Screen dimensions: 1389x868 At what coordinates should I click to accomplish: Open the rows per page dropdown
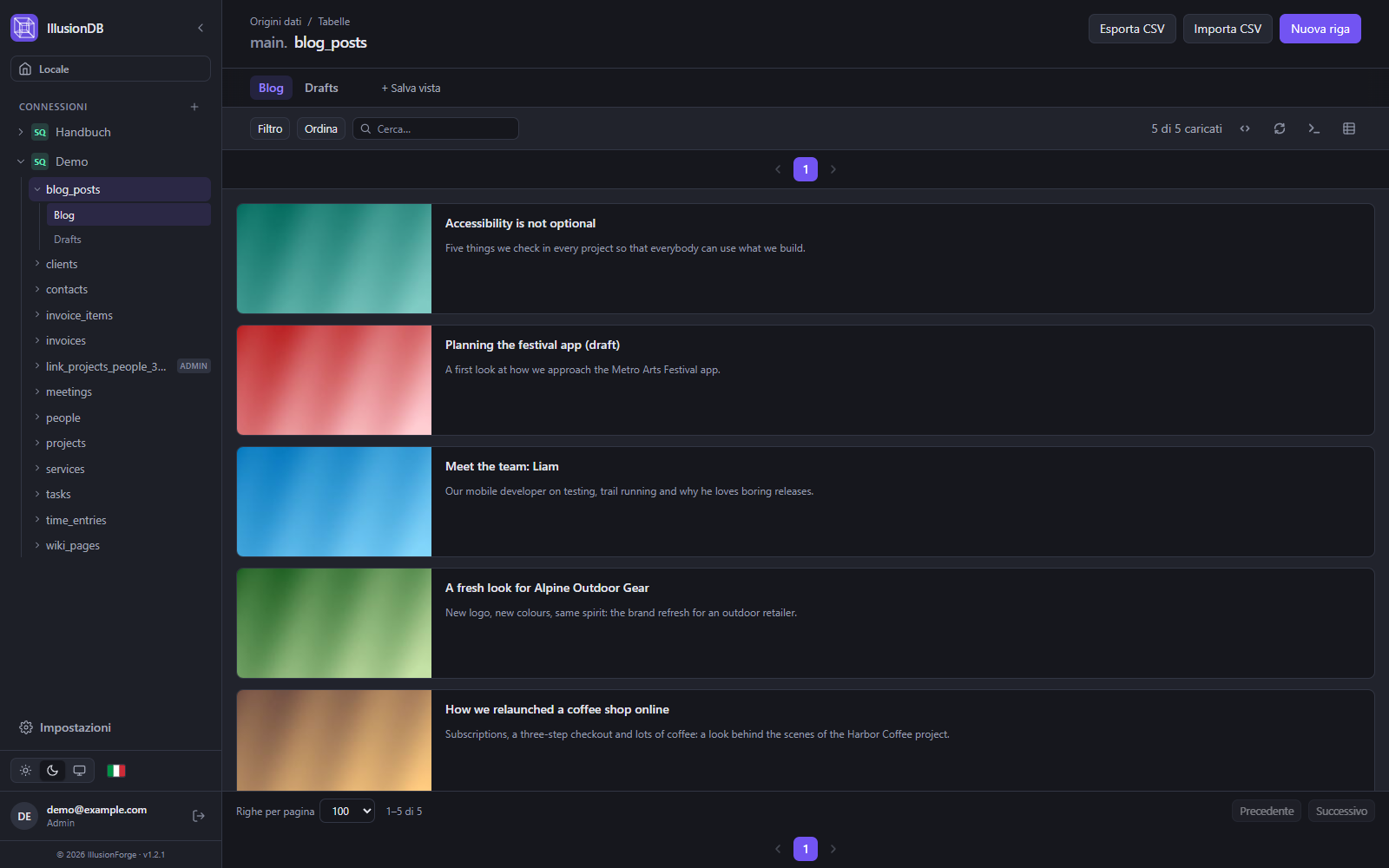tap(347, 811)
